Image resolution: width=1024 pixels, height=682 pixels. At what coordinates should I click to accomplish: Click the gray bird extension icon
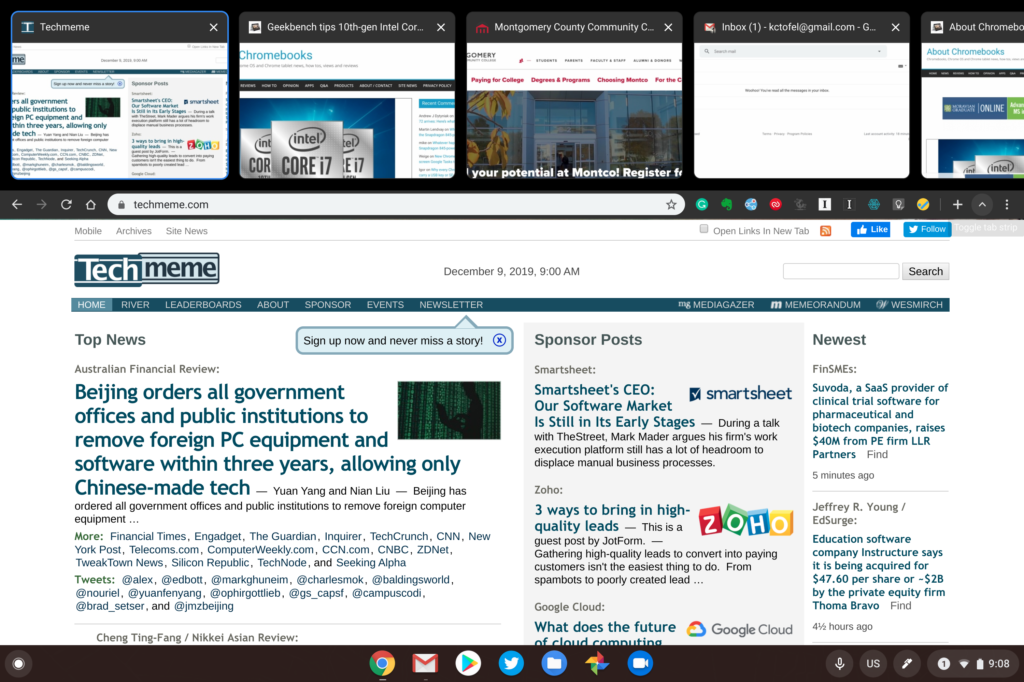coord(800,204)
